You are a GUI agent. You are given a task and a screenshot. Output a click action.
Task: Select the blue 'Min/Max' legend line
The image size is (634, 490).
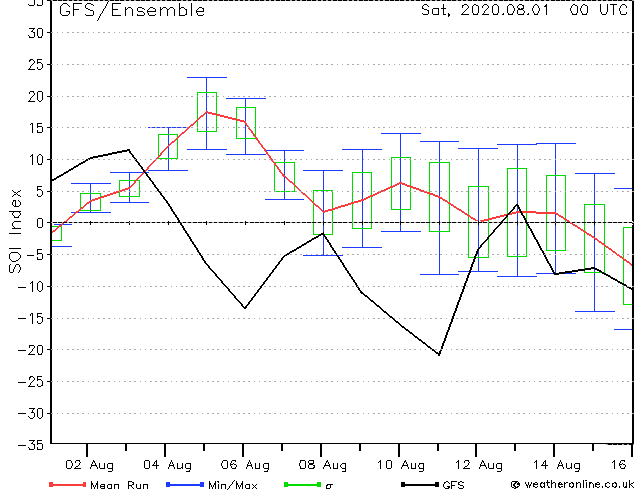click(185, 484)
